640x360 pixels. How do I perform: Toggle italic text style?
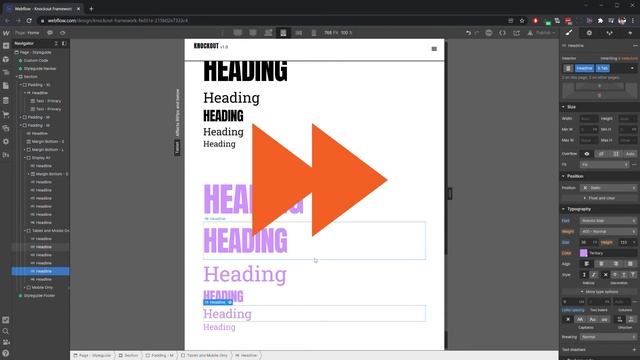click(x=594, y=275)
